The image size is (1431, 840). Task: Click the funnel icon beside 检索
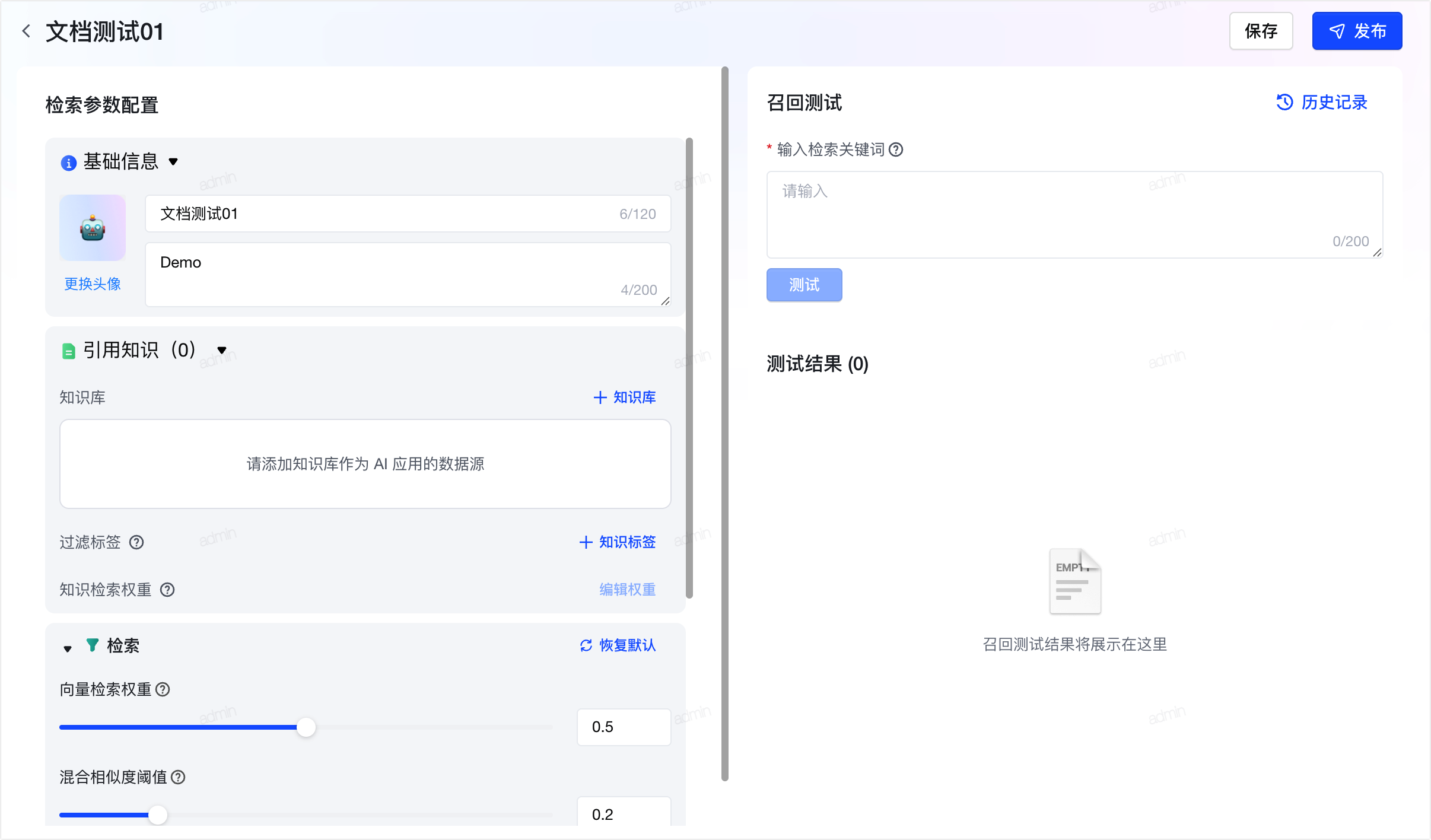pyautogui.click(x=93, y=645)
